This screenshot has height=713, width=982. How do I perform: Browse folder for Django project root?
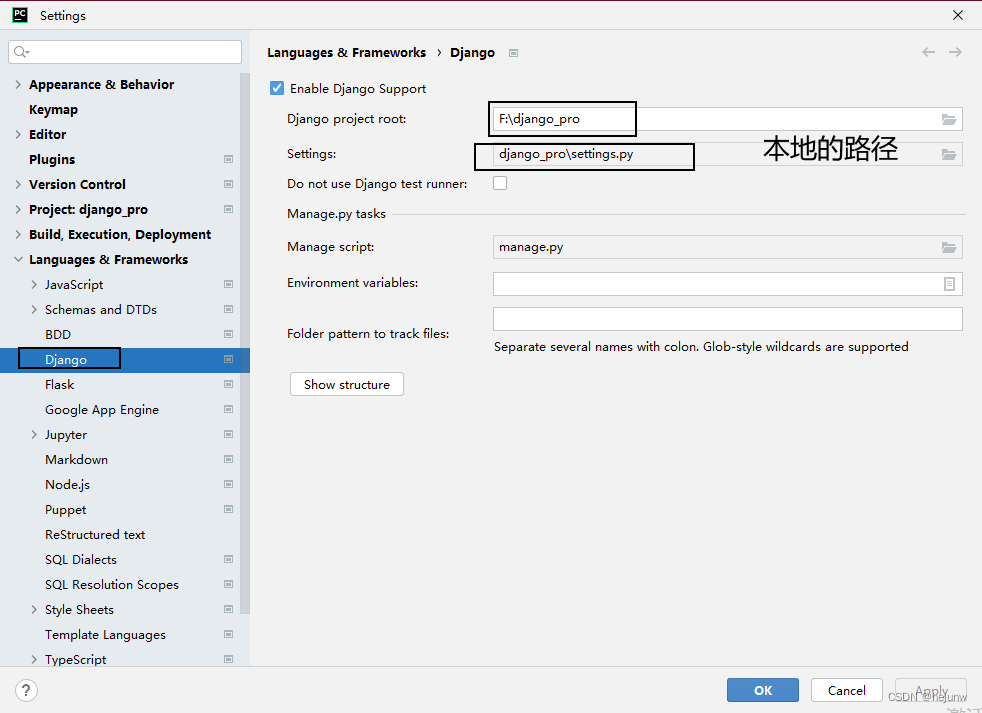(x=949, y=119)
